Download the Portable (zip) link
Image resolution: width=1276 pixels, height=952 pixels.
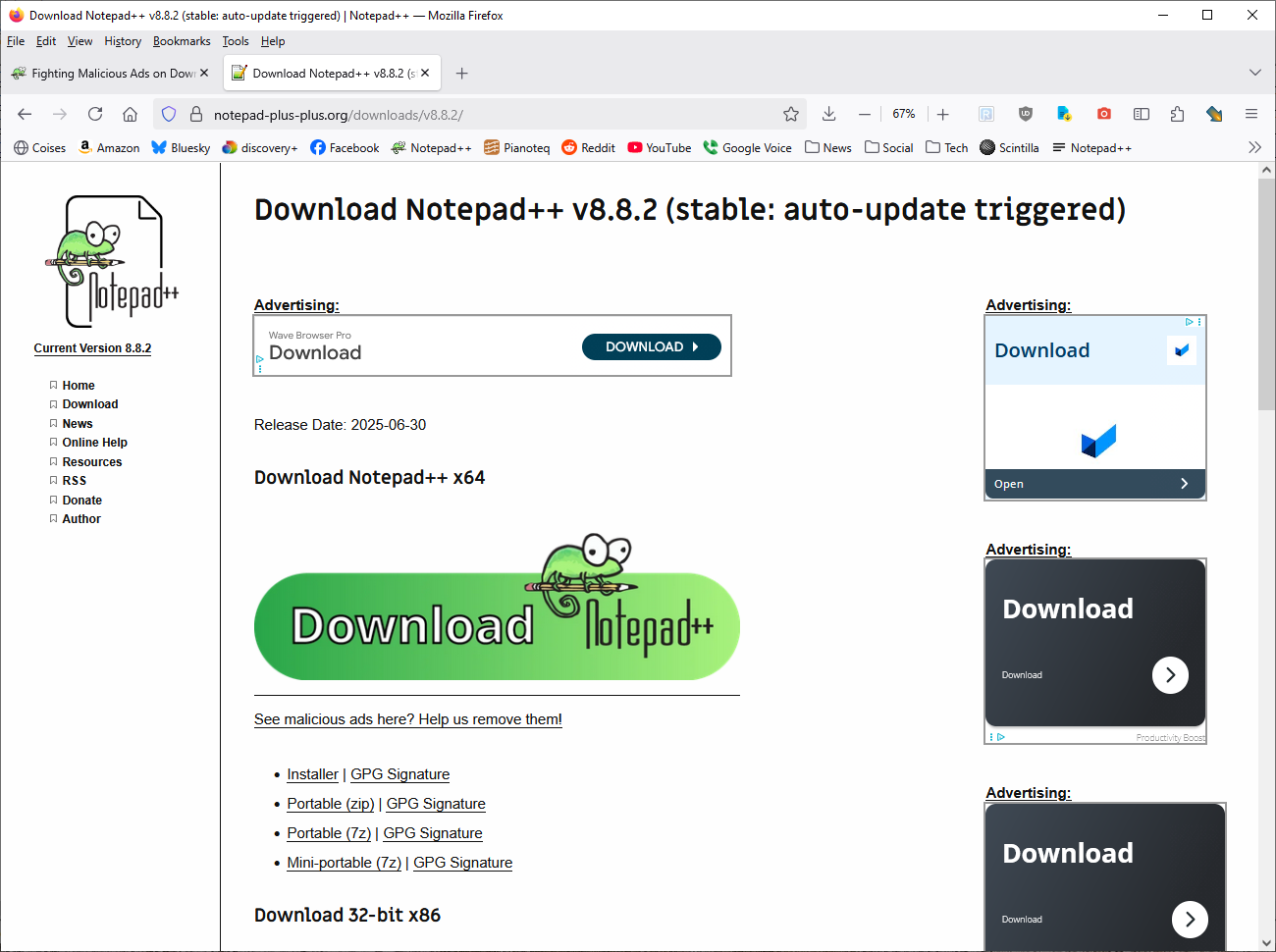(x=331, y=804)
